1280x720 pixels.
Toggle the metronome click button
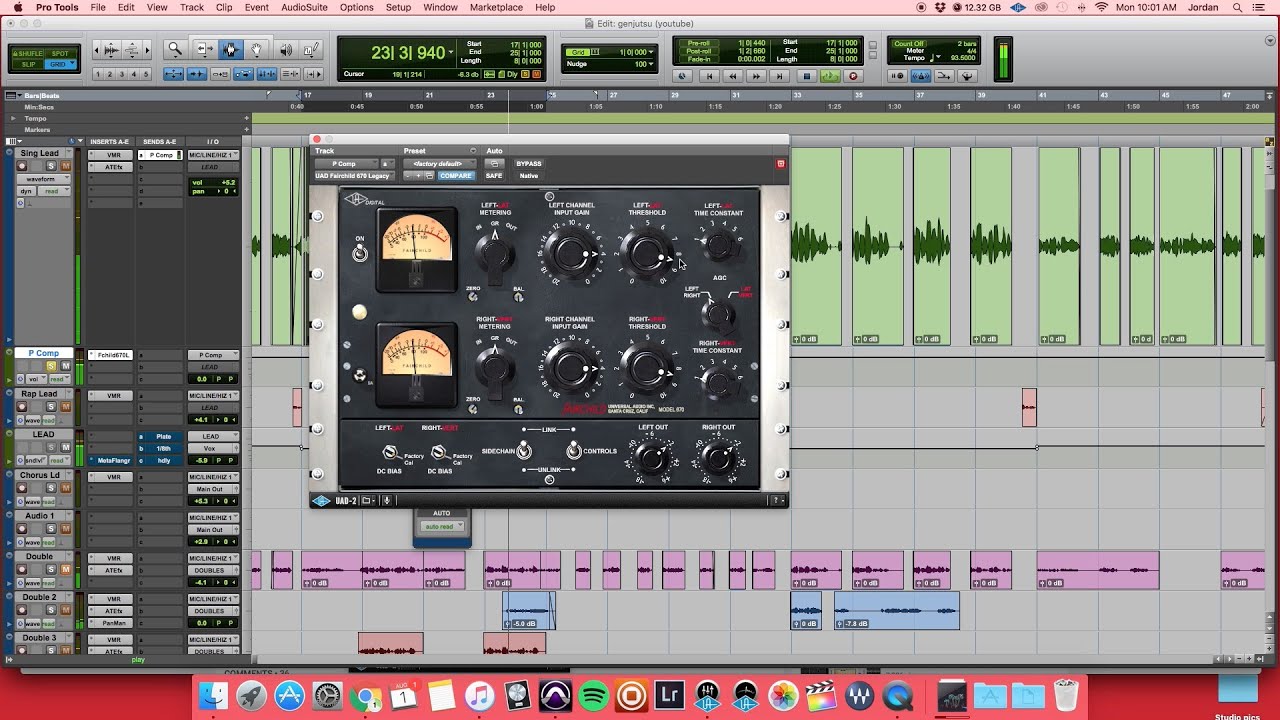(920, 76)
